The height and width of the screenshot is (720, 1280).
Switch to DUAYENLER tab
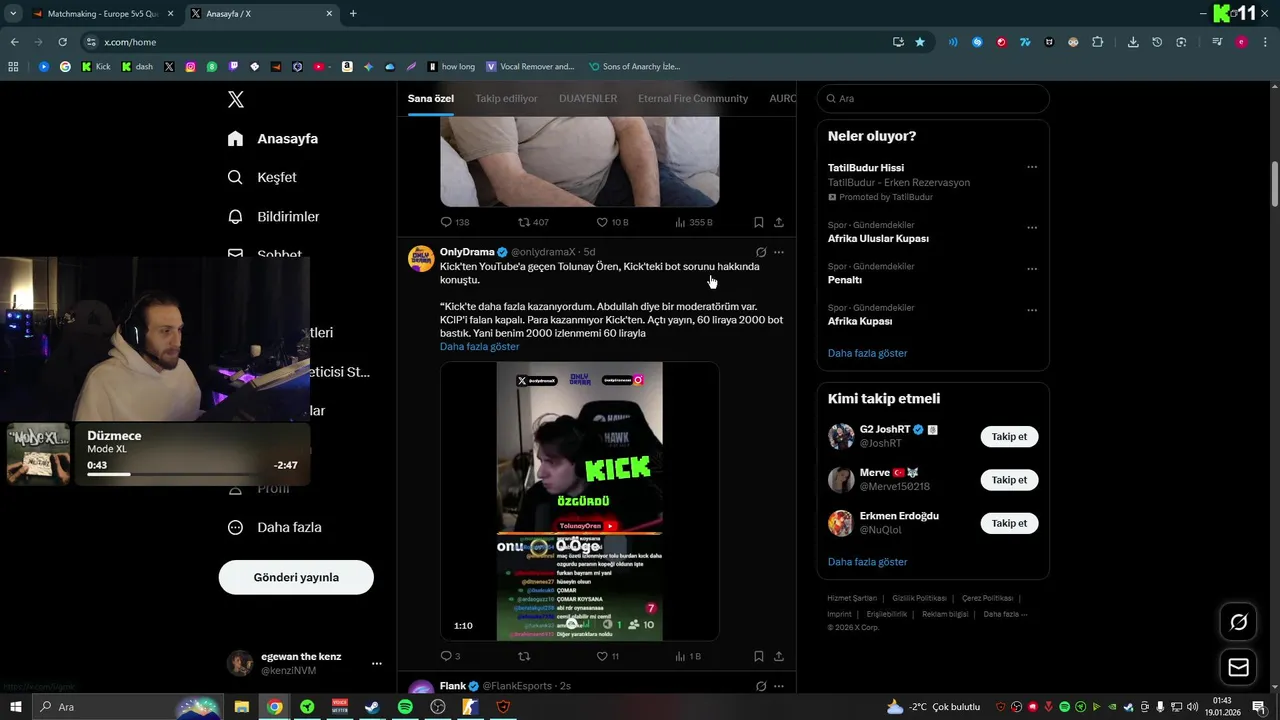tap(588, 98)
